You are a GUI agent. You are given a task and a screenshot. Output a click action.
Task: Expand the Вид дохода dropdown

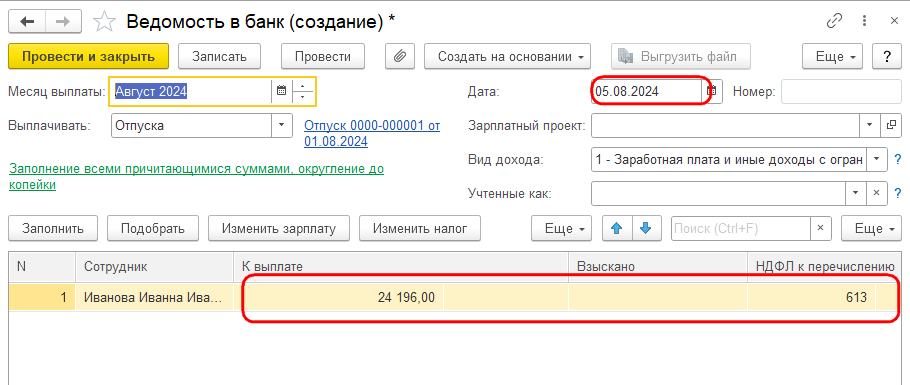(x=876, y=159)
